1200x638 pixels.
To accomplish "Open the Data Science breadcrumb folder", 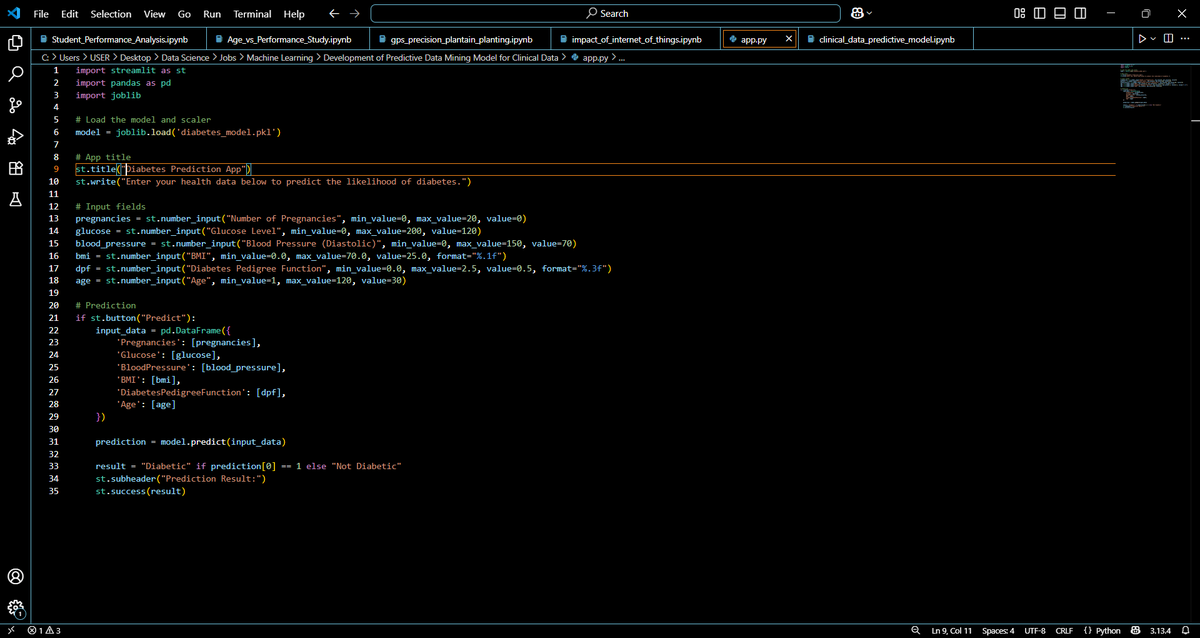I will coord(187,58).
